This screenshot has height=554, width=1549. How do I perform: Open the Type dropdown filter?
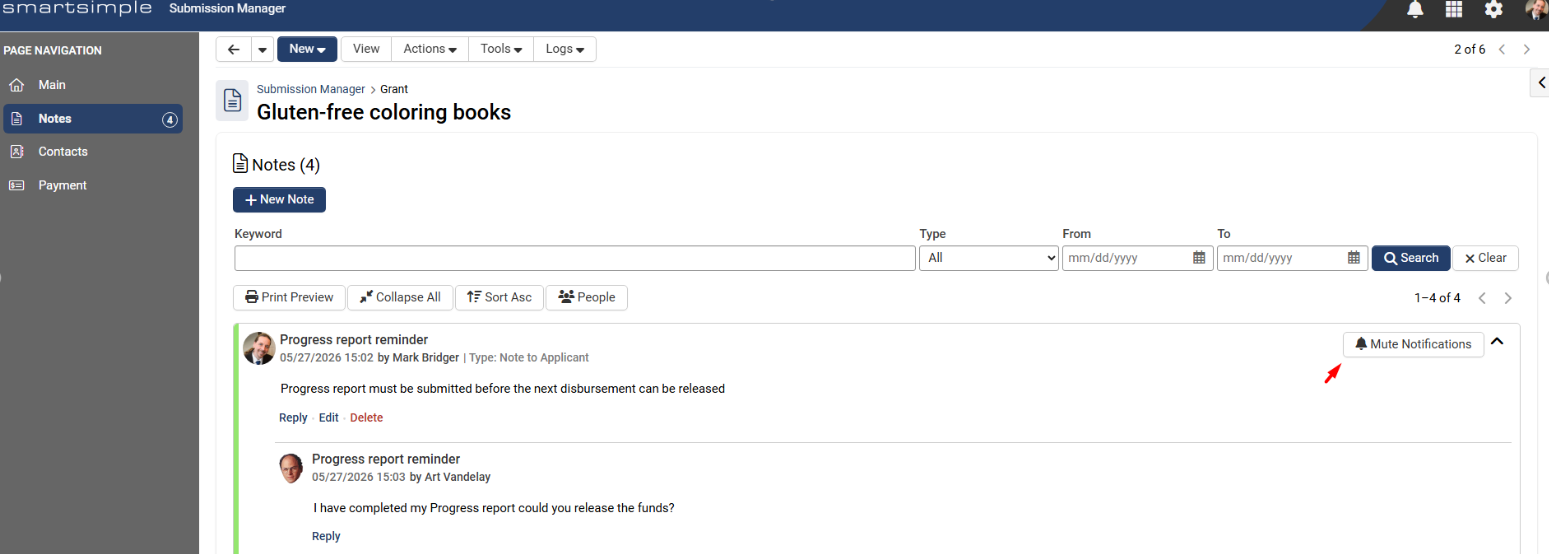click(x=989, y=258)
